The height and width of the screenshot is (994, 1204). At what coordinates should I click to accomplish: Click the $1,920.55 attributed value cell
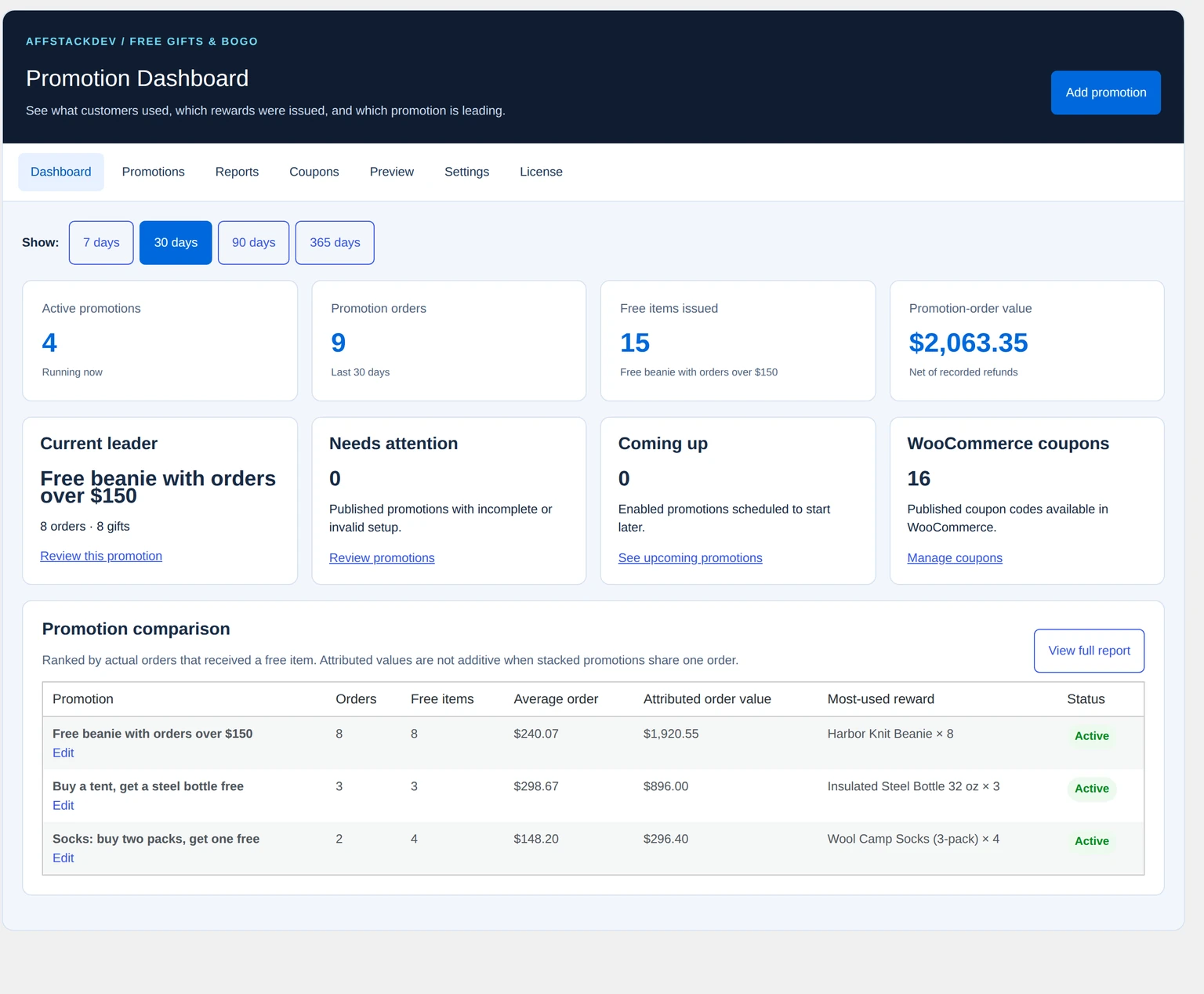coord(671,734)
